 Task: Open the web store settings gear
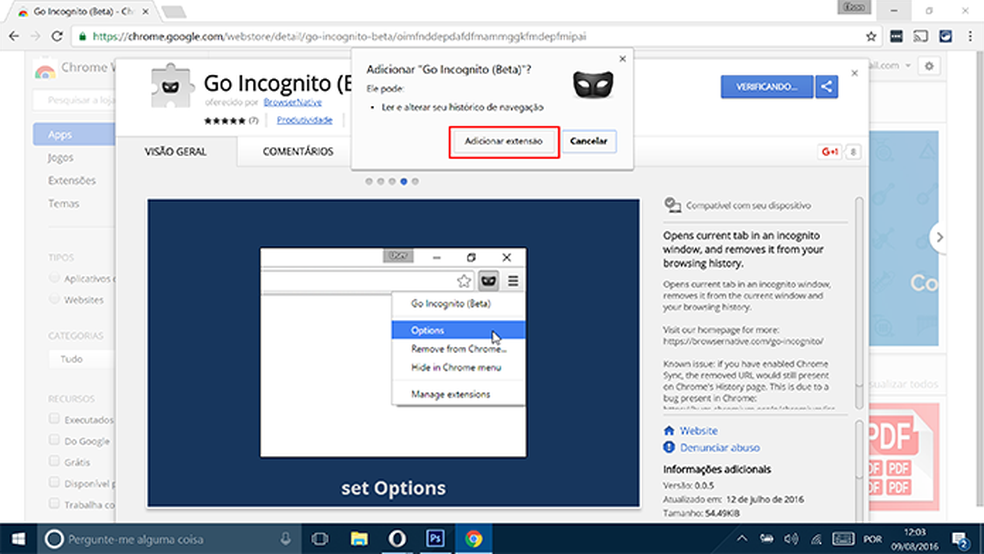(929, 65)
